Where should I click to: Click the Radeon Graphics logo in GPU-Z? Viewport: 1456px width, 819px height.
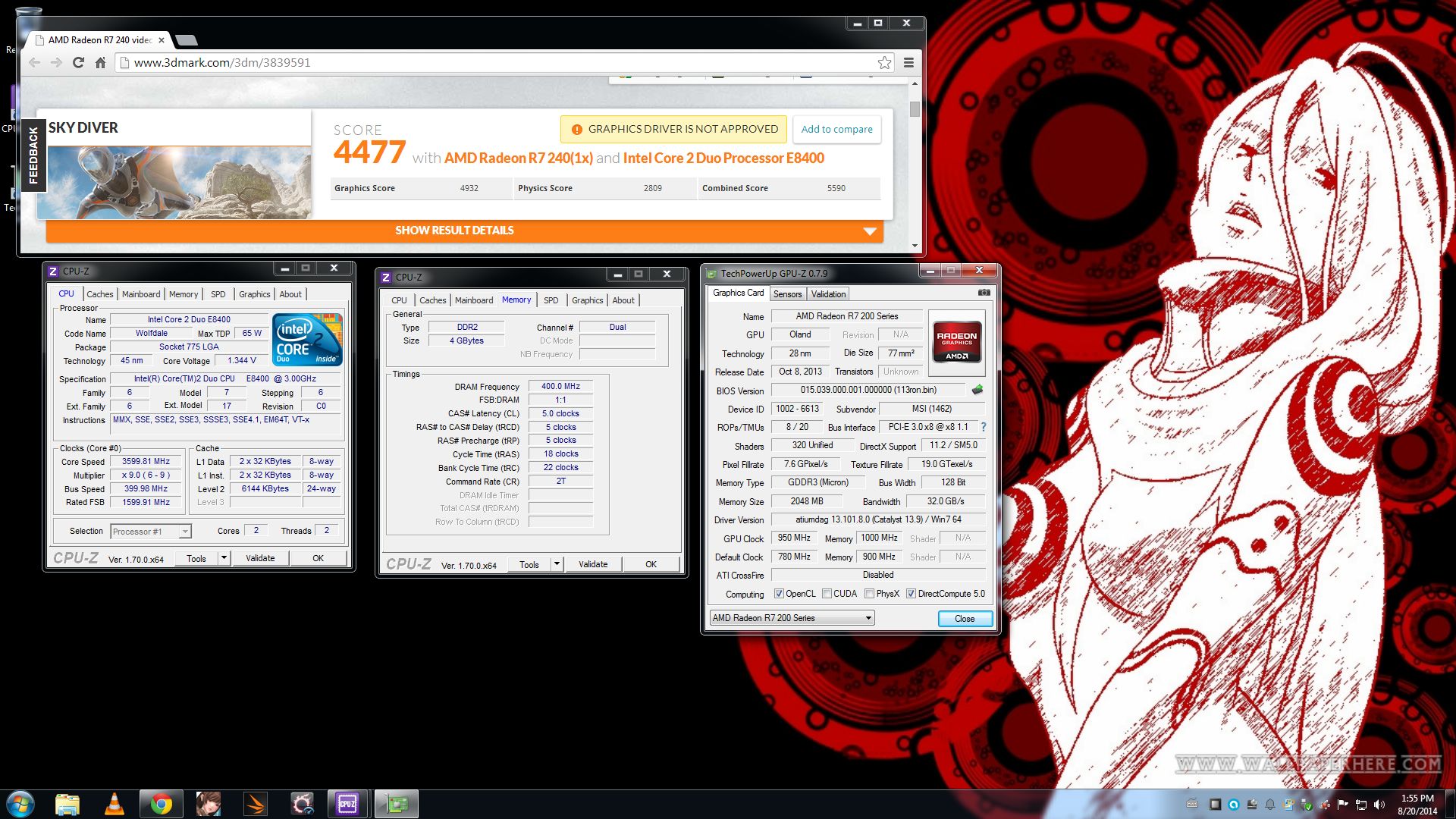956,343
